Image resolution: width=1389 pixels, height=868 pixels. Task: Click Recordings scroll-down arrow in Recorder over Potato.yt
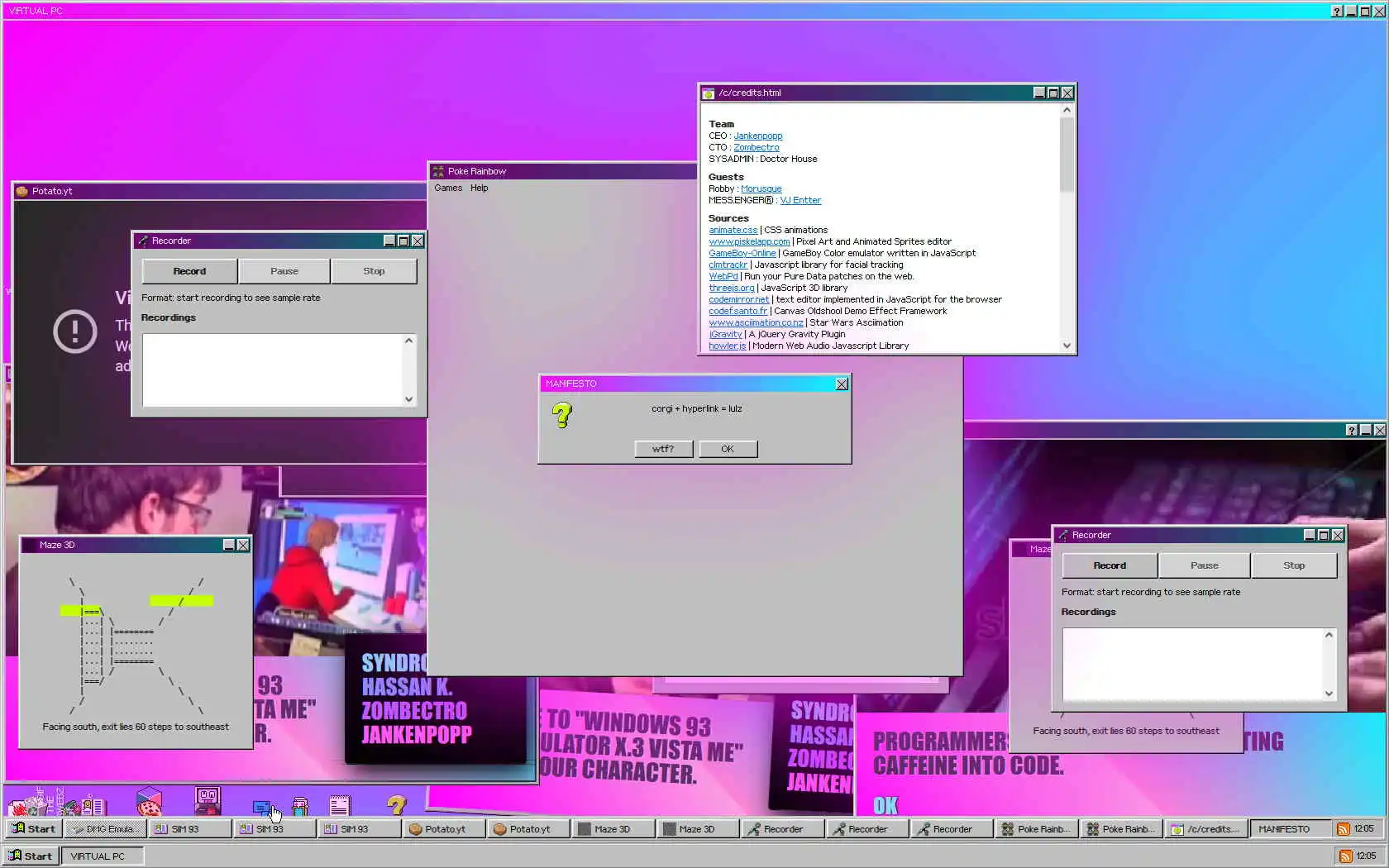(x=408, y=399)
